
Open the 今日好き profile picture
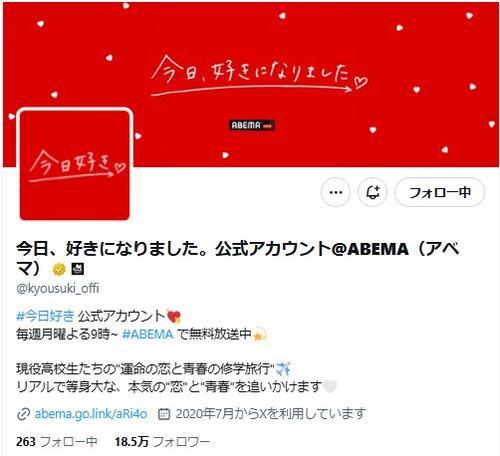point(75,165)
